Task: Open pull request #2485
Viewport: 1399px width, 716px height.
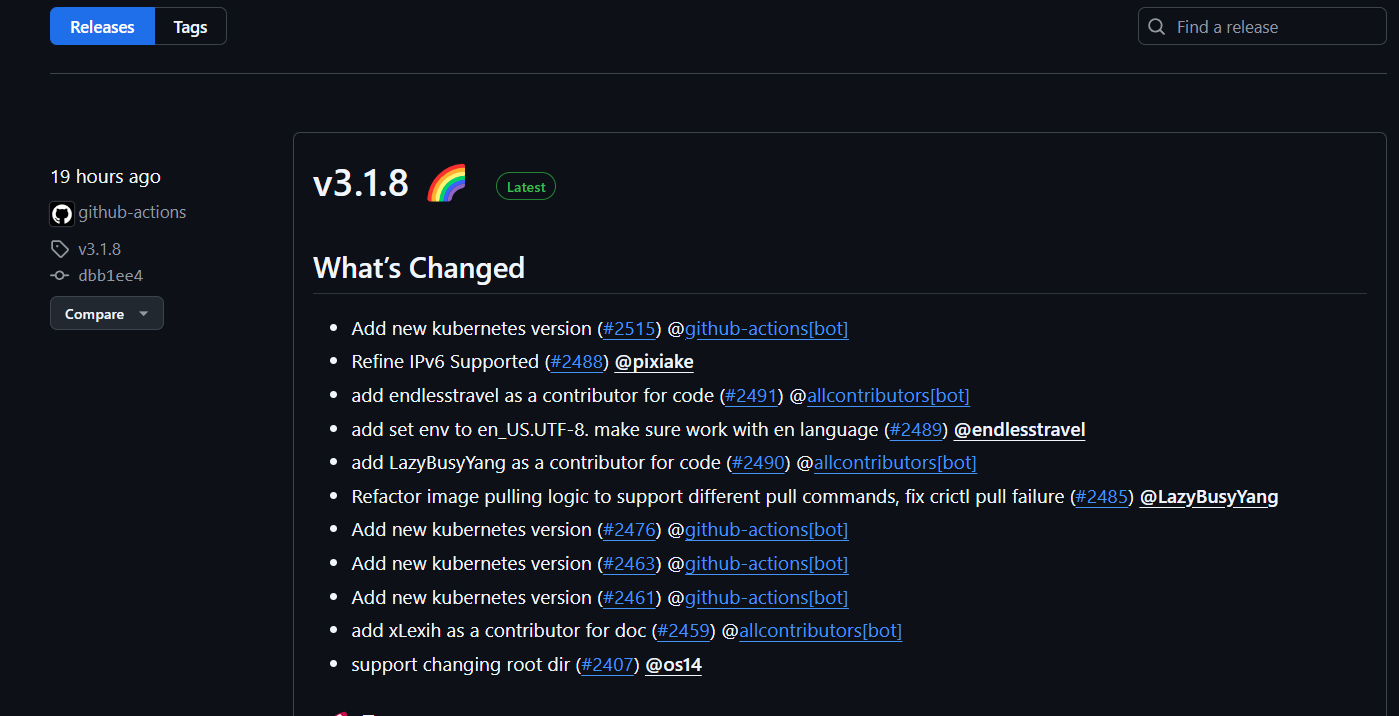Action: (x=1102, y=497)
